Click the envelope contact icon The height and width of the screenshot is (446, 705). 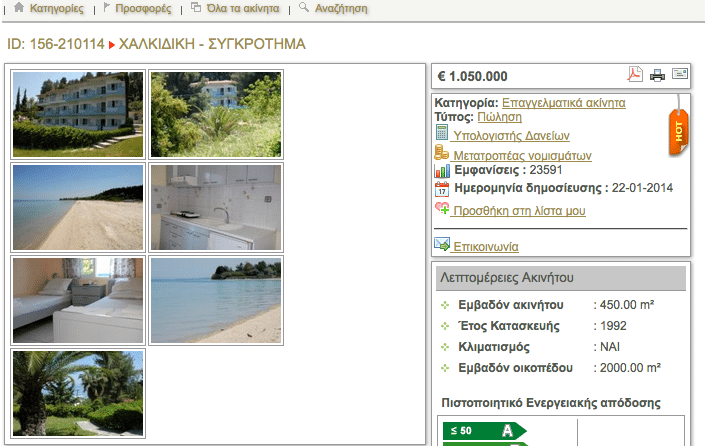[442, 244]
